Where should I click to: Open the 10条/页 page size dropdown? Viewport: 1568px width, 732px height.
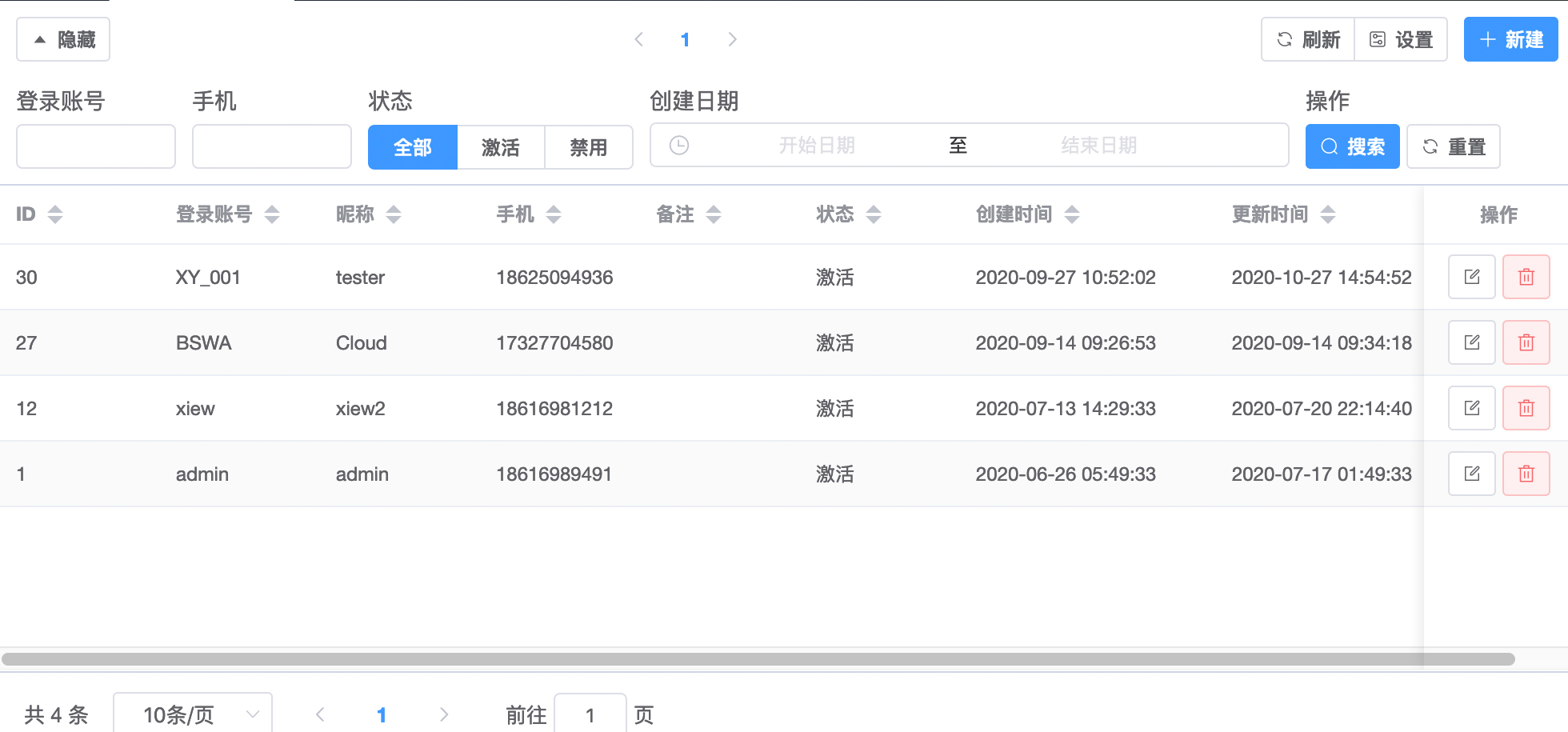[x=193, y=714]
